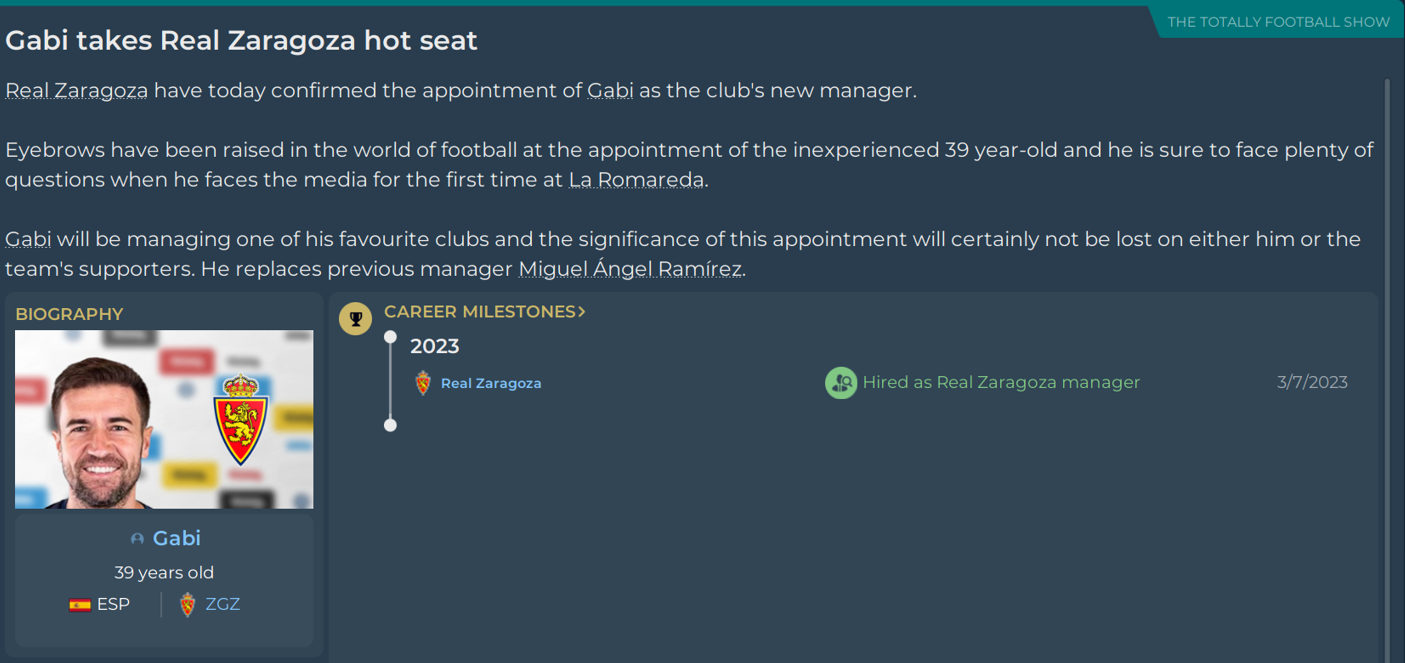Open the Real Zaragoza link in first paragraph
The image size is (1405, 663).
point(77,91)
